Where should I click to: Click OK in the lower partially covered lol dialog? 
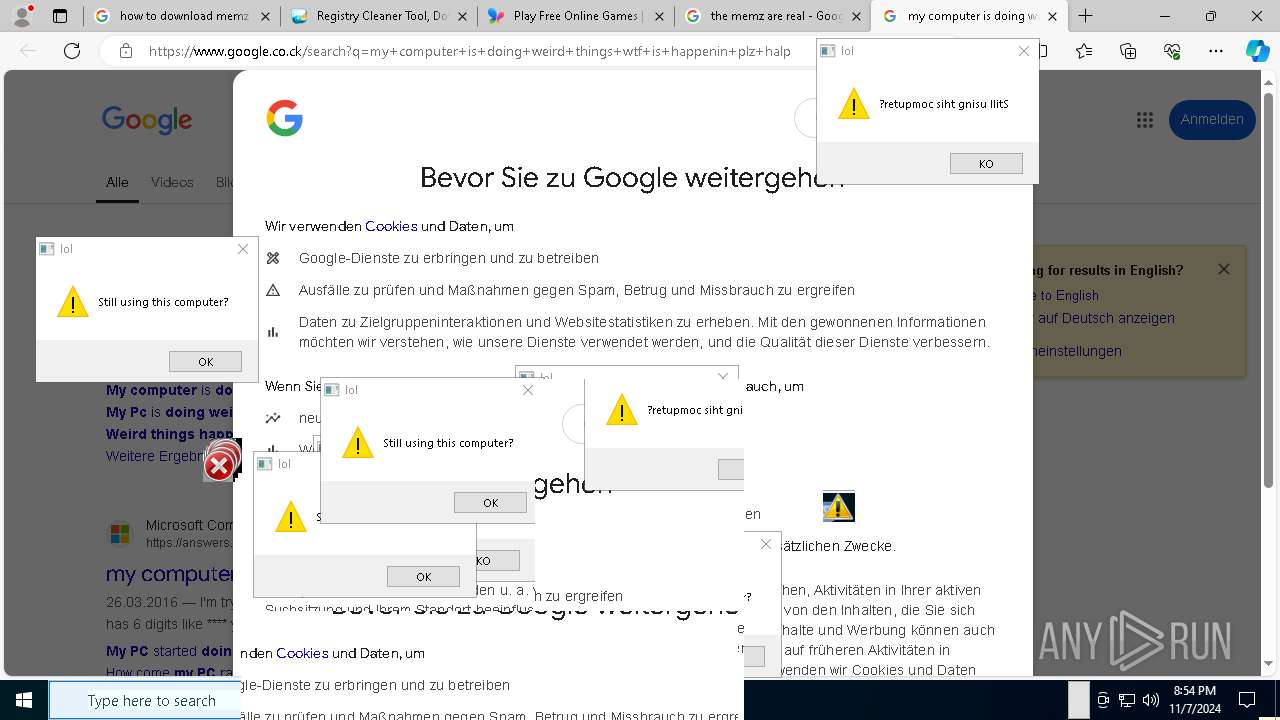[x=423, y=577]
